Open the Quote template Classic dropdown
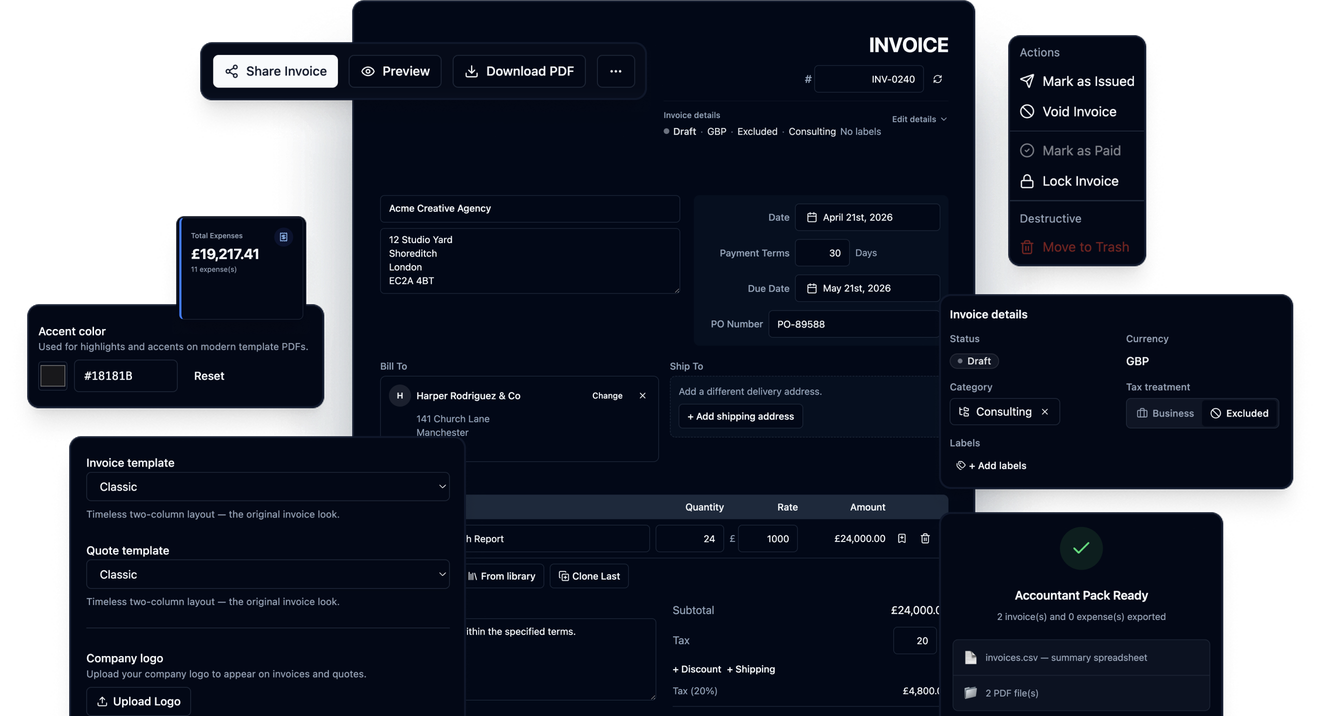Screen dimensions: 1320x716 [268, 575]
